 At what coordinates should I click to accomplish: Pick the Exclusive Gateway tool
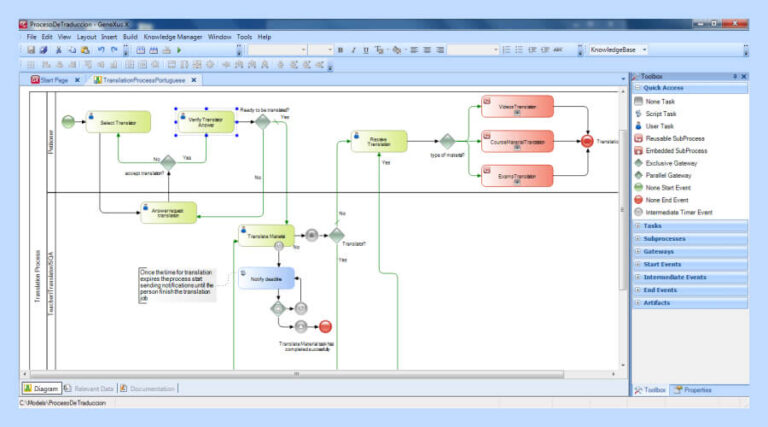(x=669, y=163)
